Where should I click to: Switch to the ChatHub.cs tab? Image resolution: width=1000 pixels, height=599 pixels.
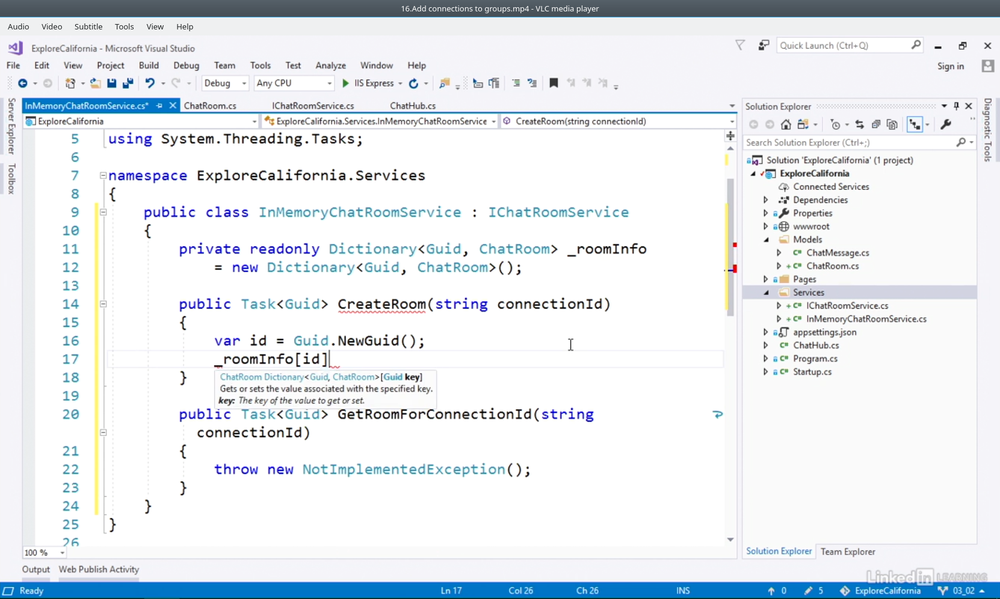click(413, 106)
